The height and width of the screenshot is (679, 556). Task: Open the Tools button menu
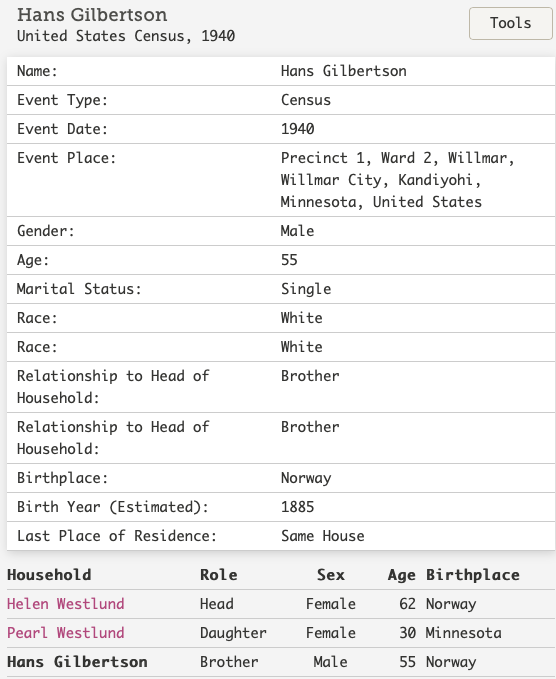(x=511, y=23)
